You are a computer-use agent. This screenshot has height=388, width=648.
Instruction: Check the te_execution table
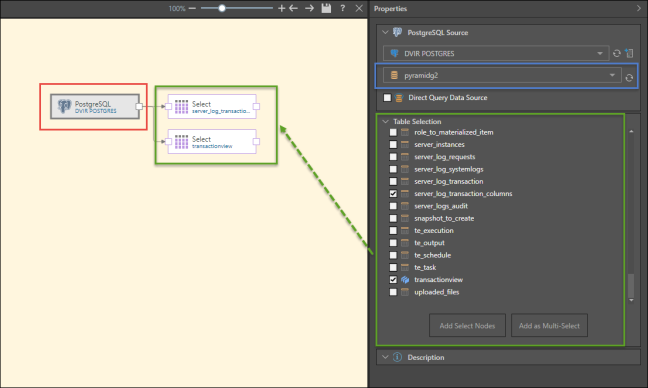coord(393,231)
